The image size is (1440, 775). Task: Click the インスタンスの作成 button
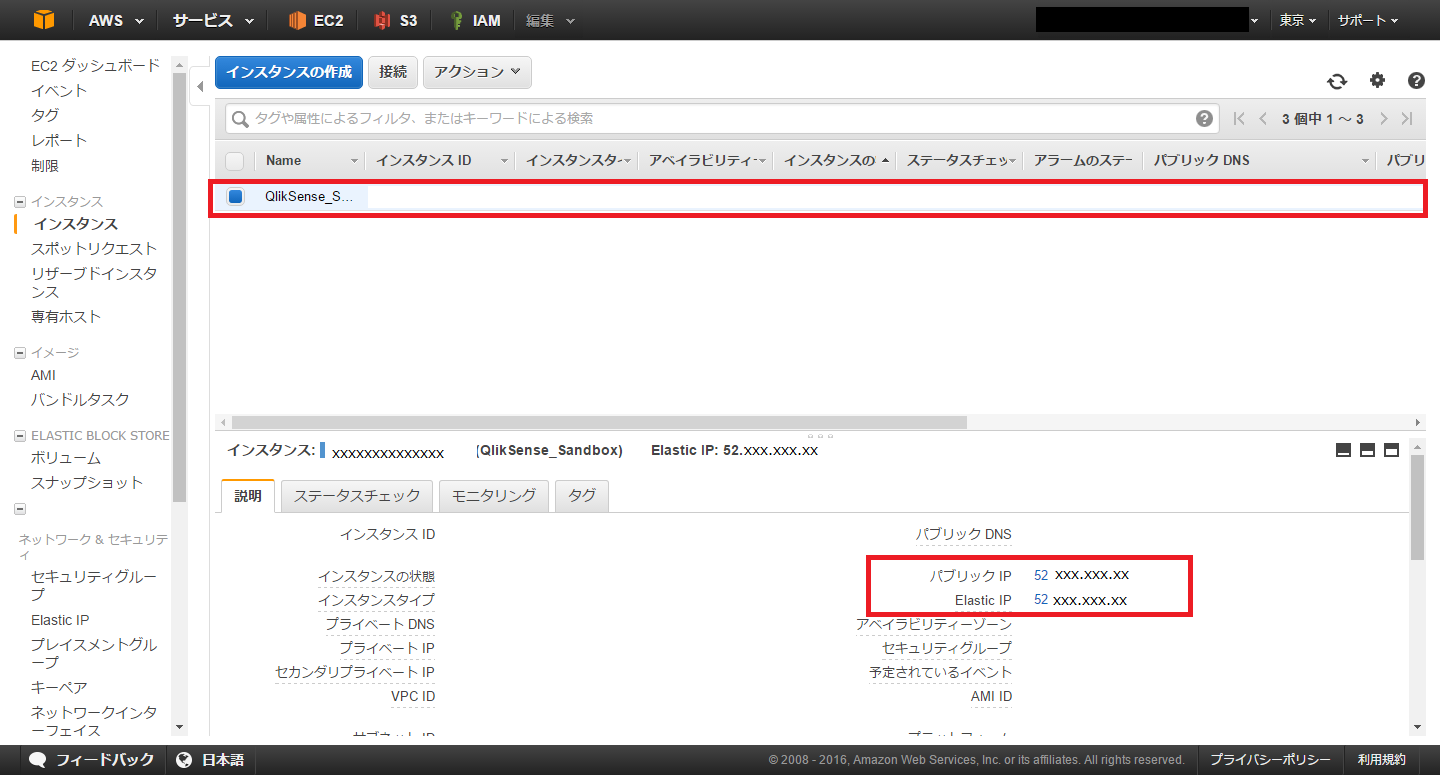click(x=288, y=72)
